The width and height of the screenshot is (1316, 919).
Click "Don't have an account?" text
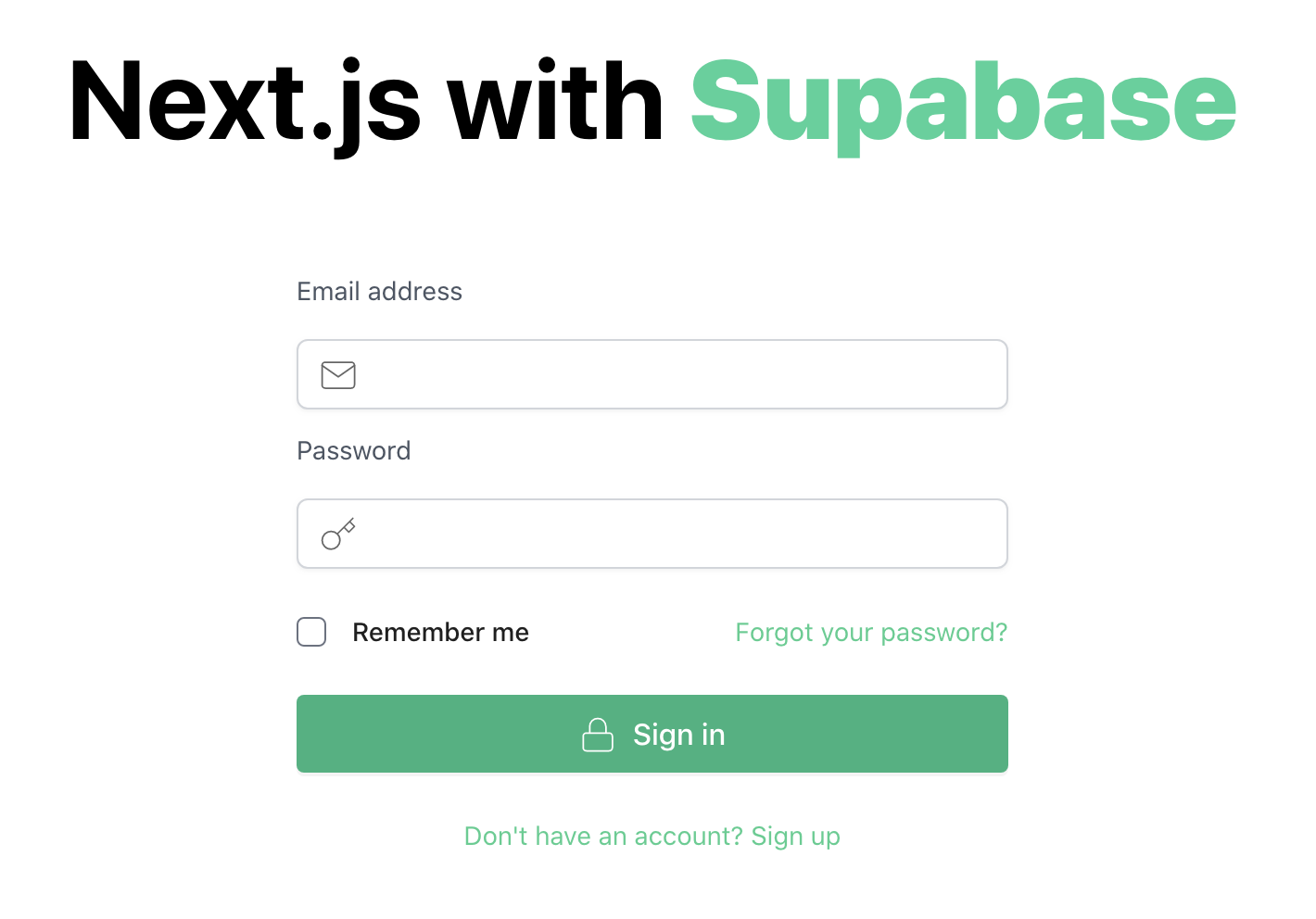point(603,837)
